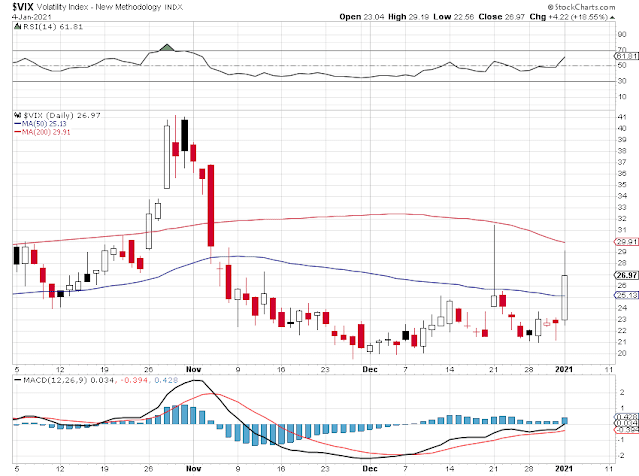Click the blue MA(50) 25.13 legend entry

(40, 123)
